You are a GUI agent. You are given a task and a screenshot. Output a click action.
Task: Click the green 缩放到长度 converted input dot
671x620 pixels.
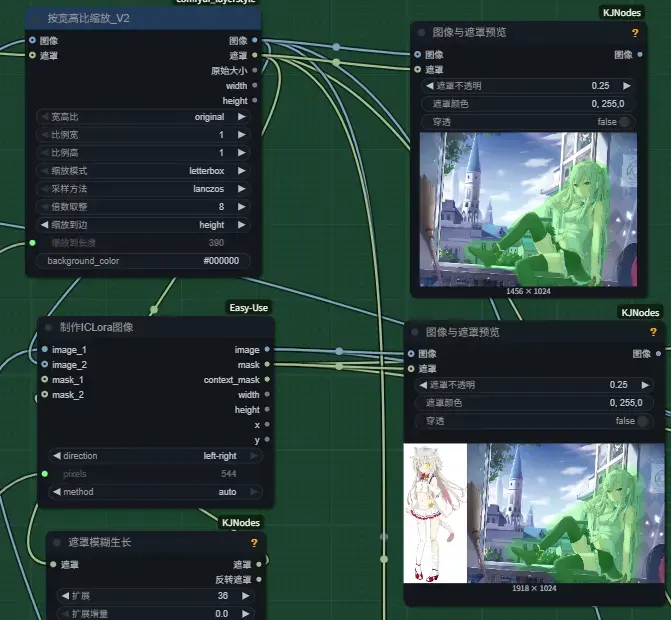[33, 243]
